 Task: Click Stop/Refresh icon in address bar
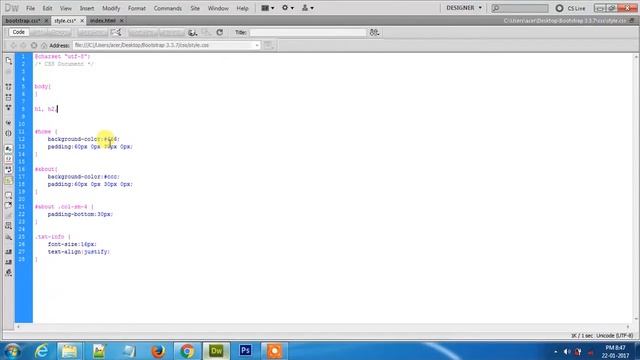[x=34, y=45]
